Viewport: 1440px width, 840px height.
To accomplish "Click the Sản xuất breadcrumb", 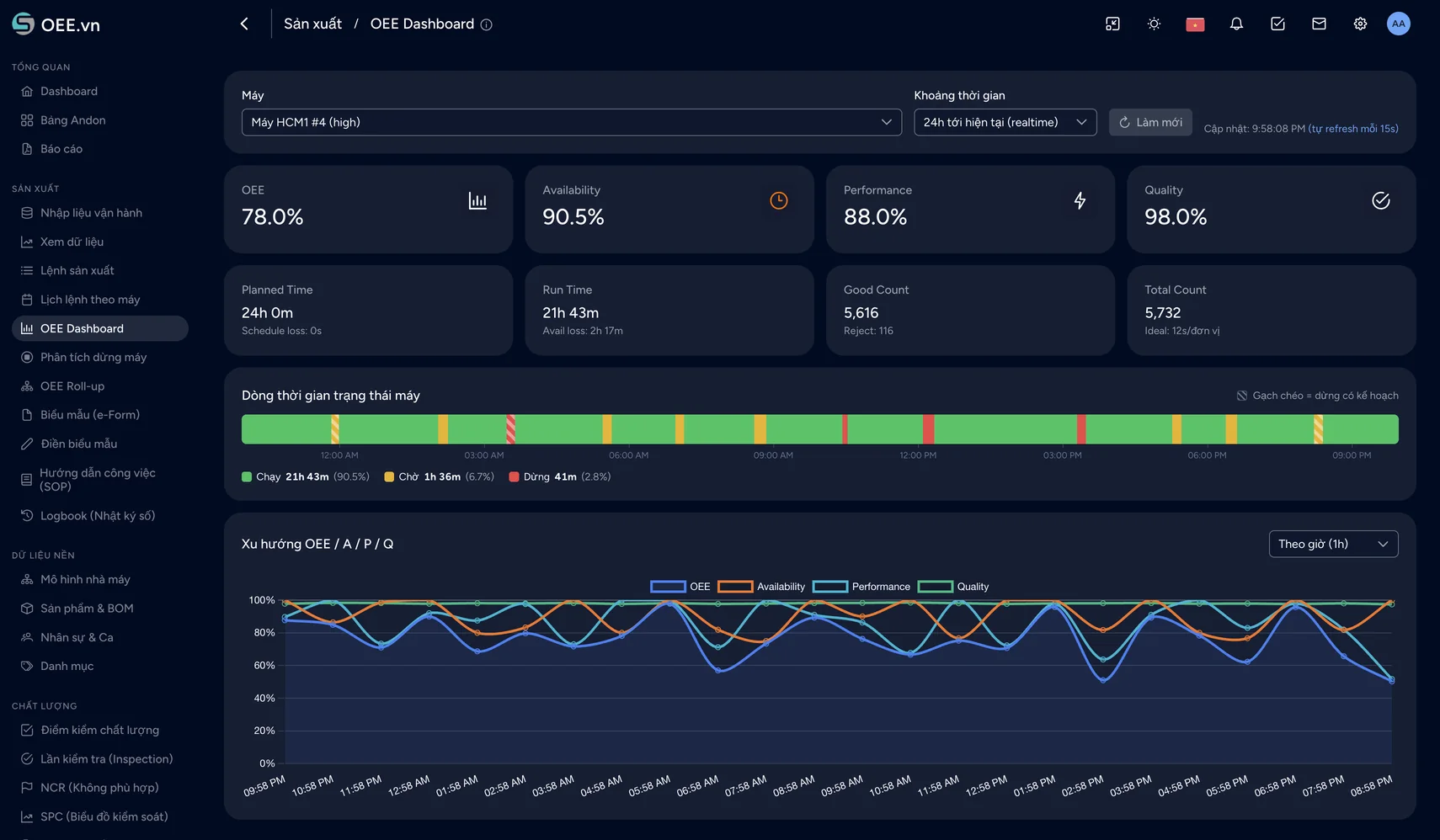I will click(x=312, y=24).
